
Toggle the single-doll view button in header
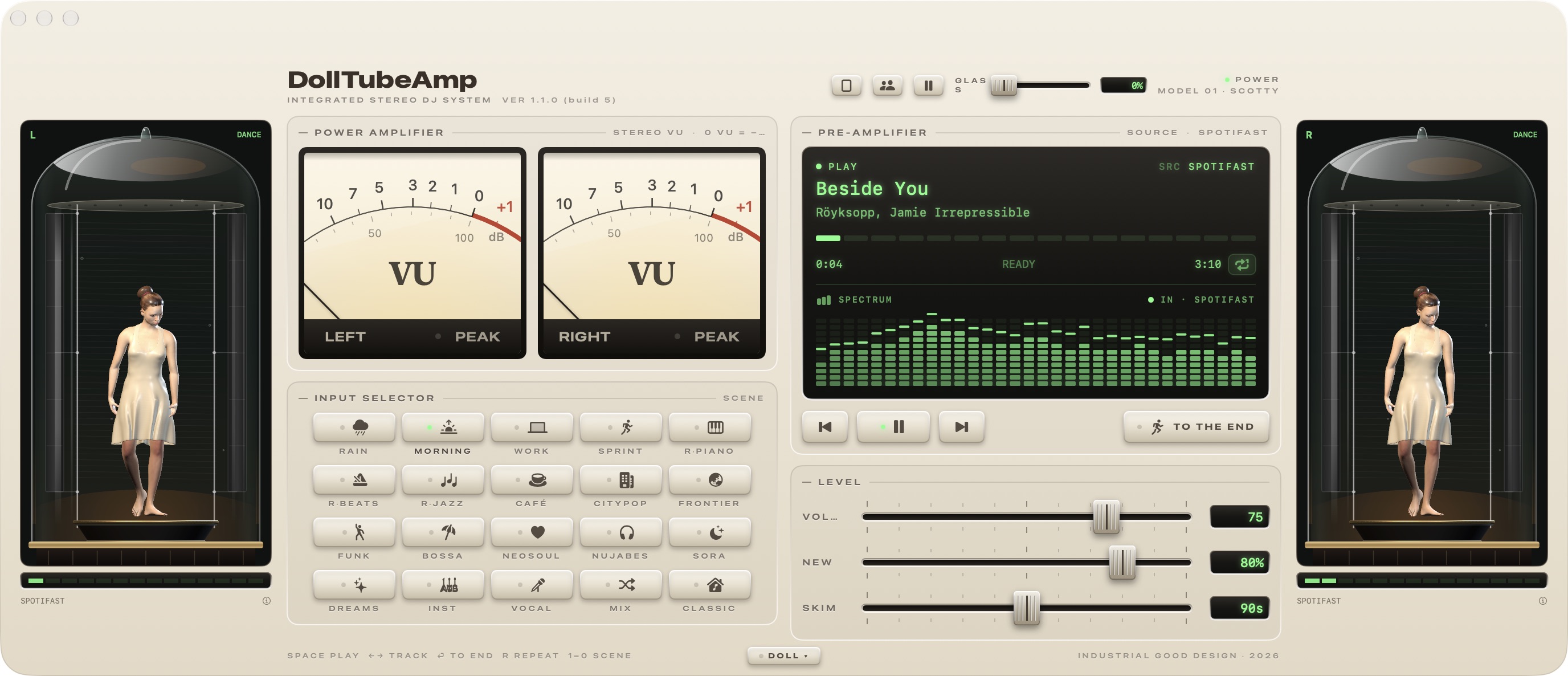(846, 85)
